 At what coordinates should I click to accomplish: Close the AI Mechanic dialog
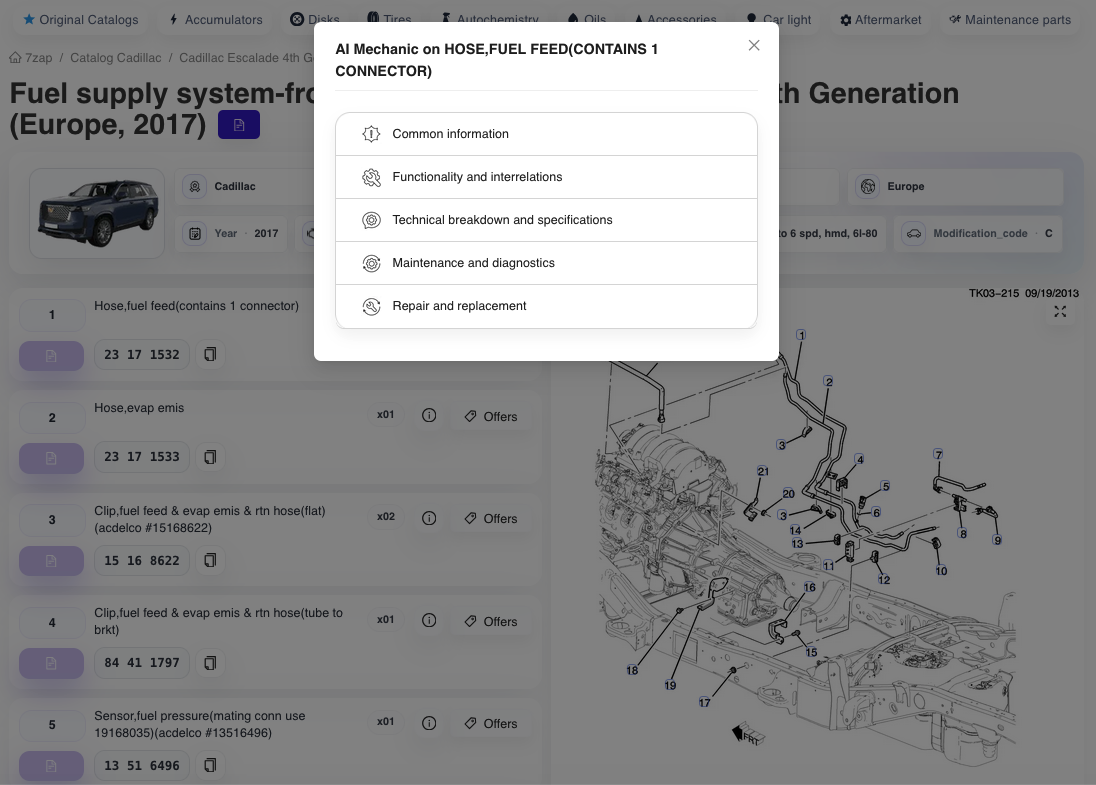tap(754, 45)
